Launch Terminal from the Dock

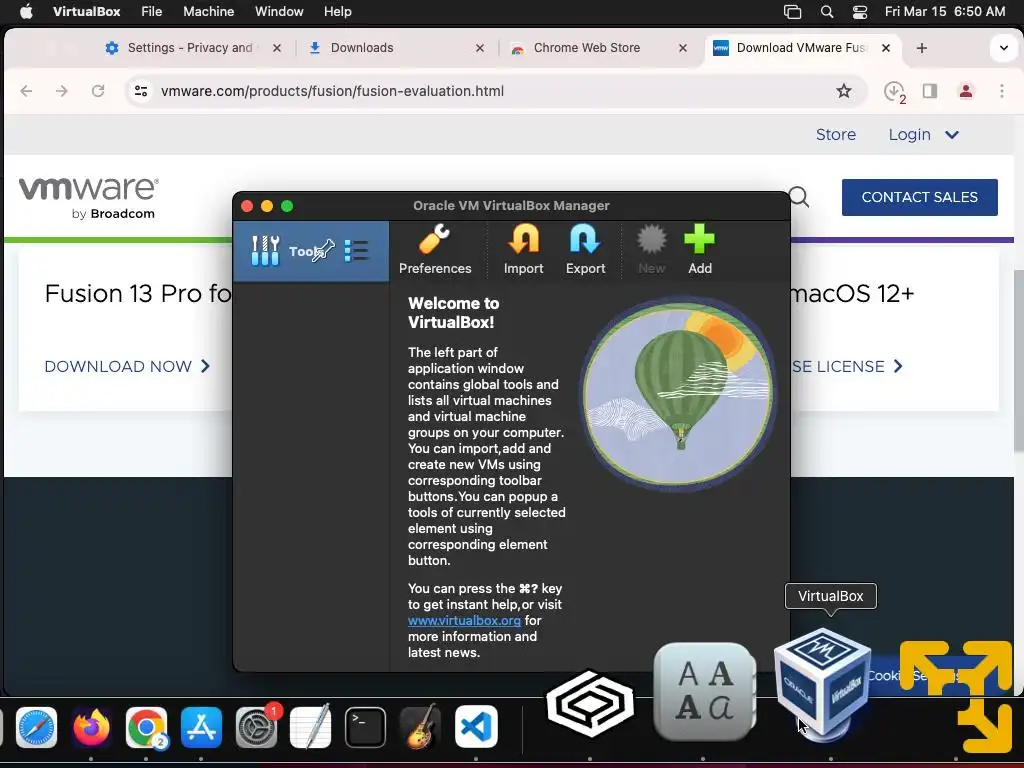coord(365,727)
